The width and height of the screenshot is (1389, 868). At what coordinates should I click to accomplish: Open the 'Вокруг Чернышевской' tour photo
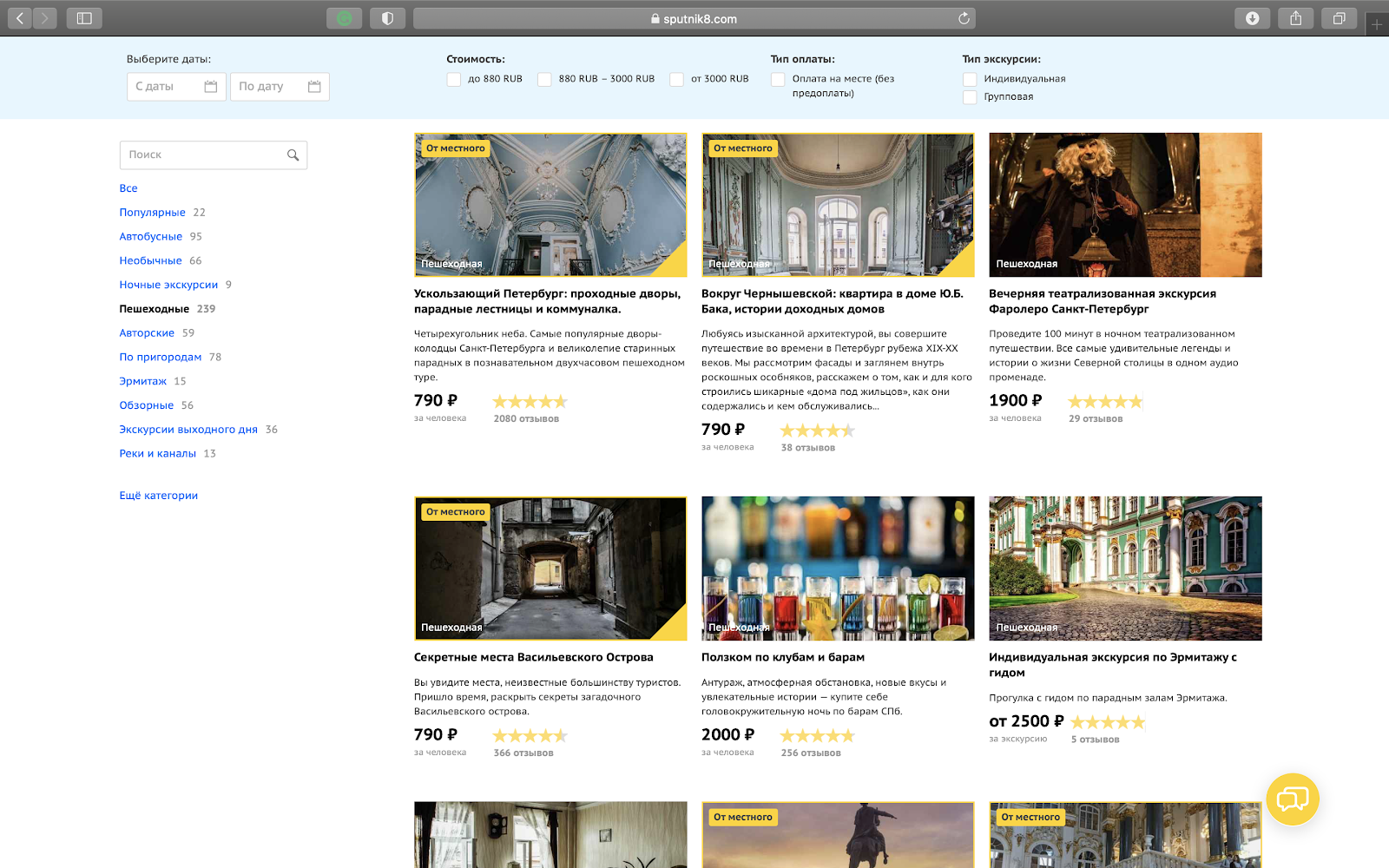pos(838,205)
